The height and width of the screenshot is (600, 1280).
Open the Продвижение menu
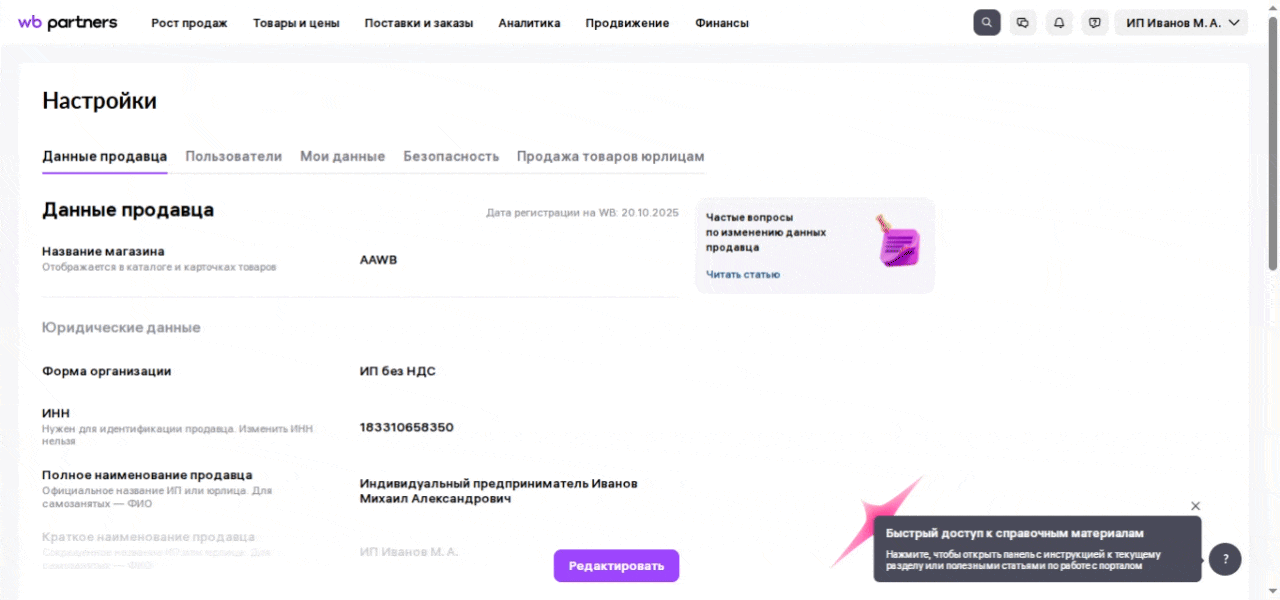(628, 23)
